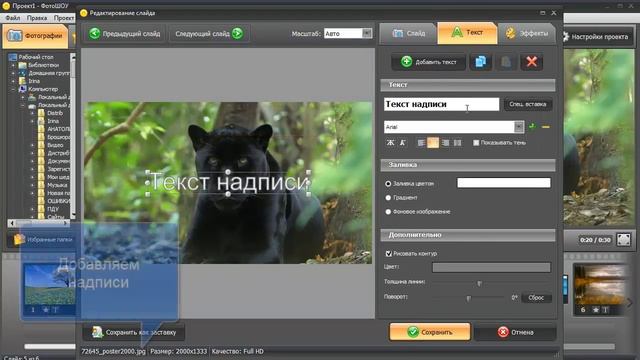The width and height of the screenshot is (640, 360).
Task: Click the green previous slide arrow icon
Action: coord(95,33)
